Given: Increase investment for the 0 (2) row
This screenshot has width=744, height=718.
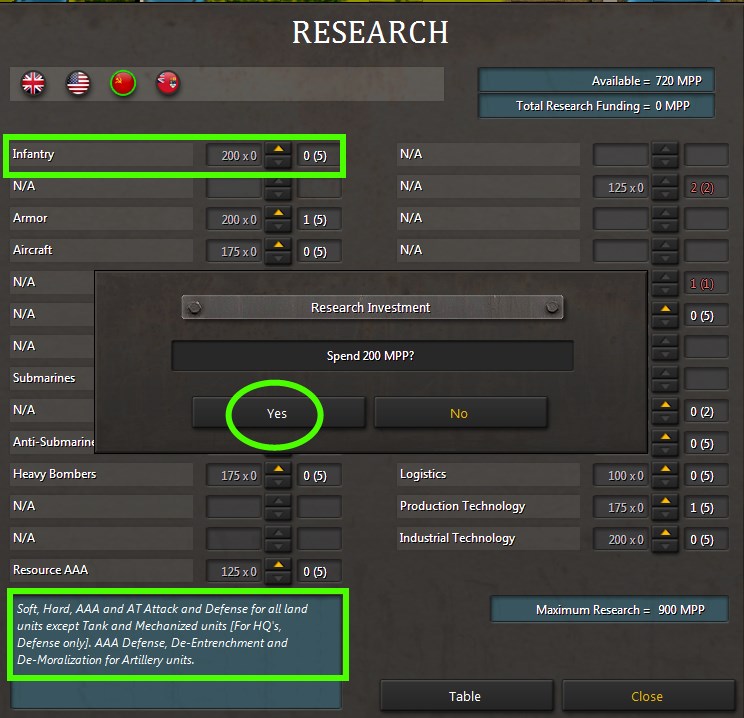Looking at the screenshot, I should (x=666, y=405).
